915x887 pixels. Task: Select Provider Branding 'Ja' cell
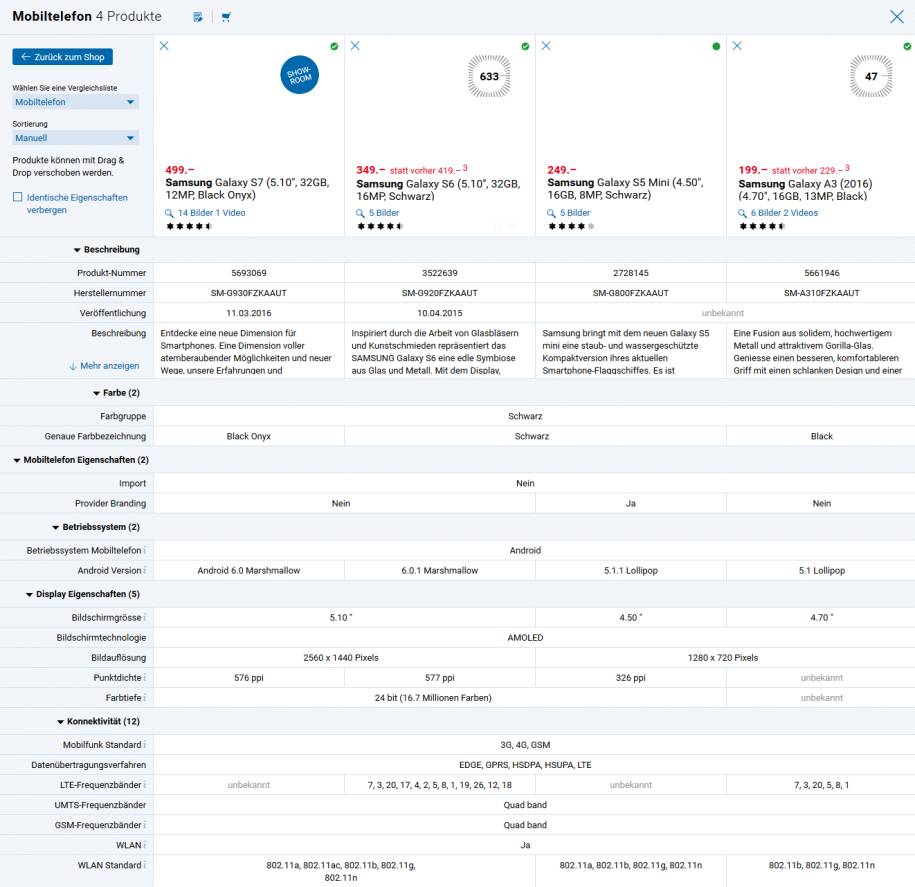631,504
